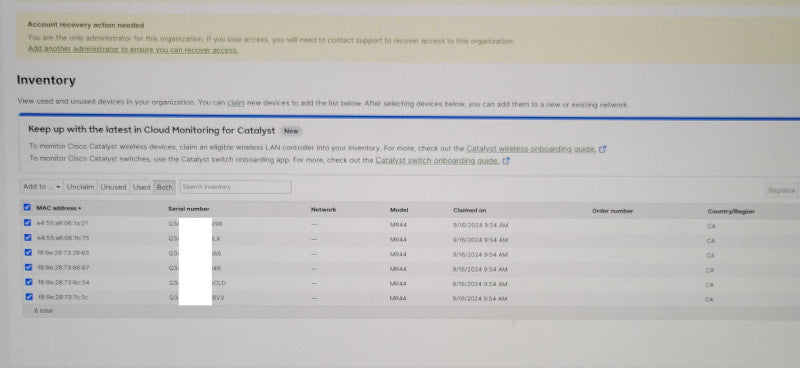
Task: Select MAC address e4:55:a8:06:1a:21 text
Action: tap(63, 223)
